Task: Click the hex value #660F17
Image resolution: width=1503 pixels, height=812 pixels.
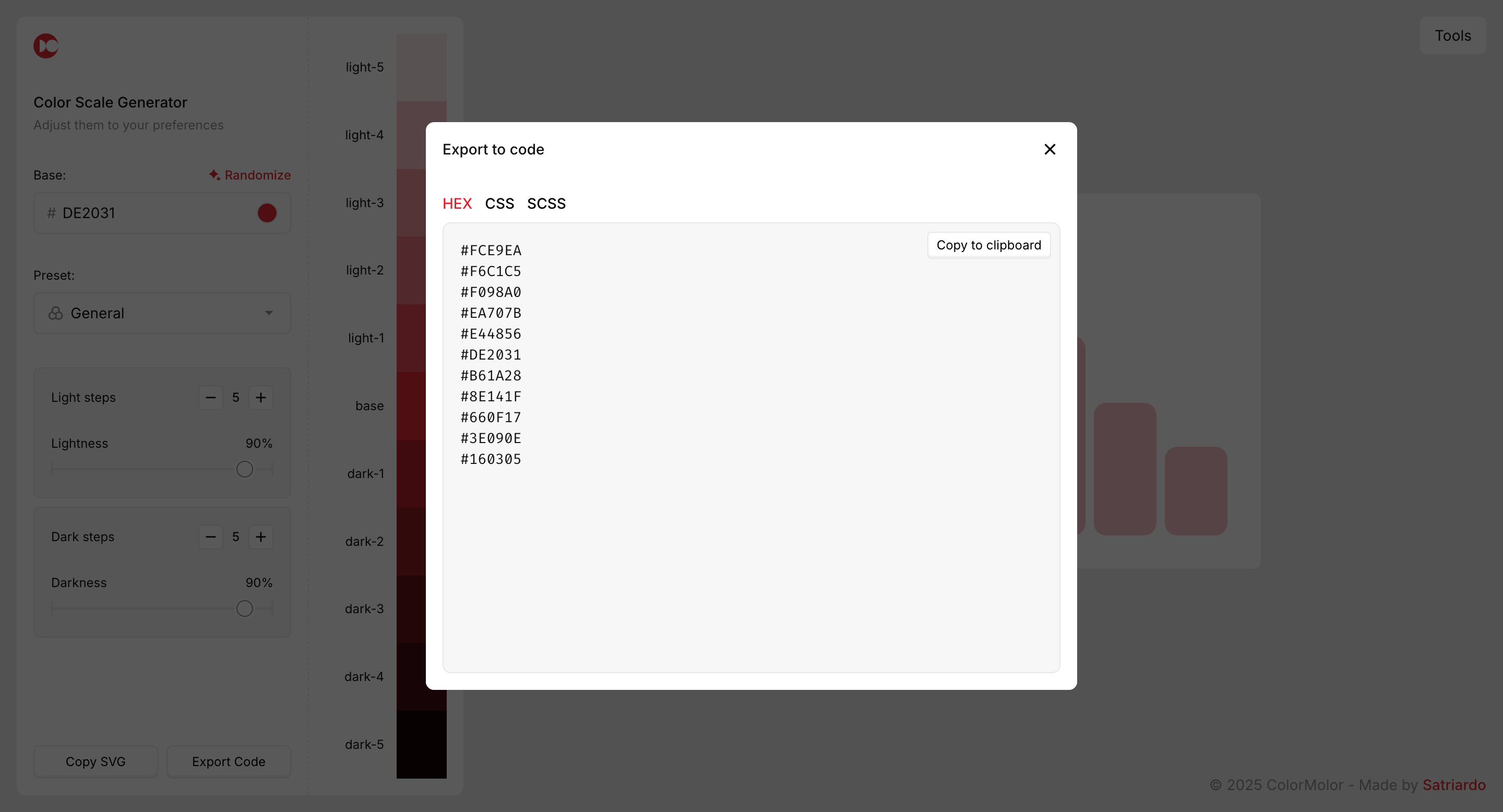Action: (x=491, y=417)
